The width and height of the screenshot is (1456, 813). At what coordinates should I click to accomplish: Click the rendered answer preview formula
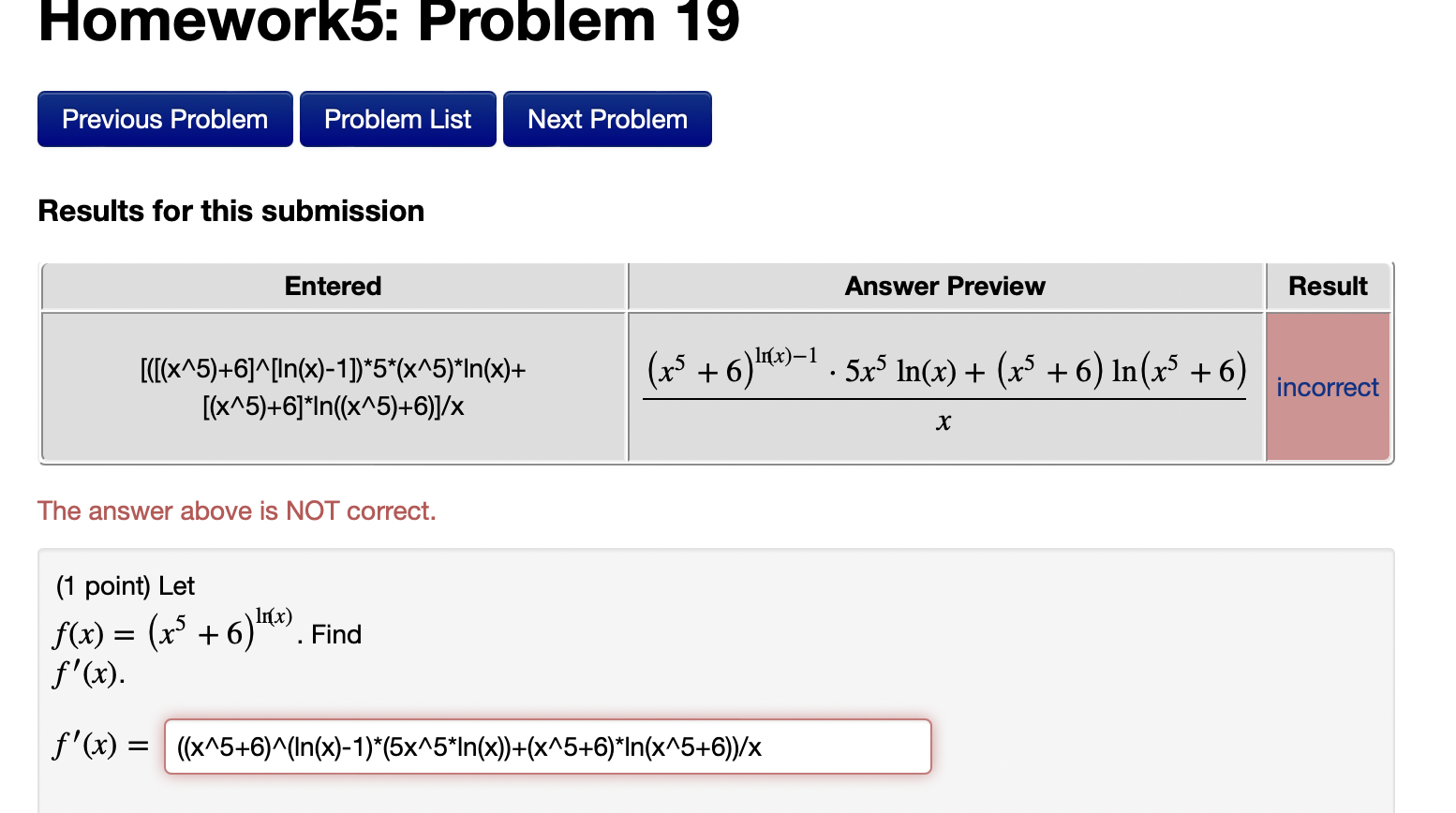[x=944, y=386]
